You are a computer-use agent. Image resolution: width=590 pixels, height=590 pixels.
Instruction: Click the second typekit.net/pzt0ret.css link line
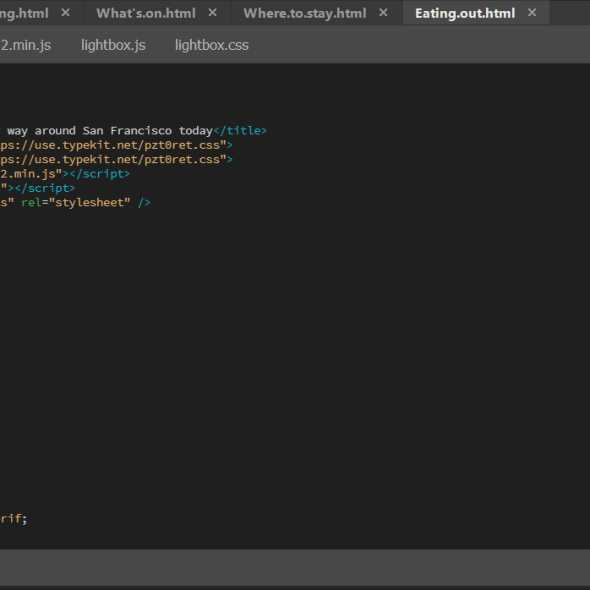[116, 160]
